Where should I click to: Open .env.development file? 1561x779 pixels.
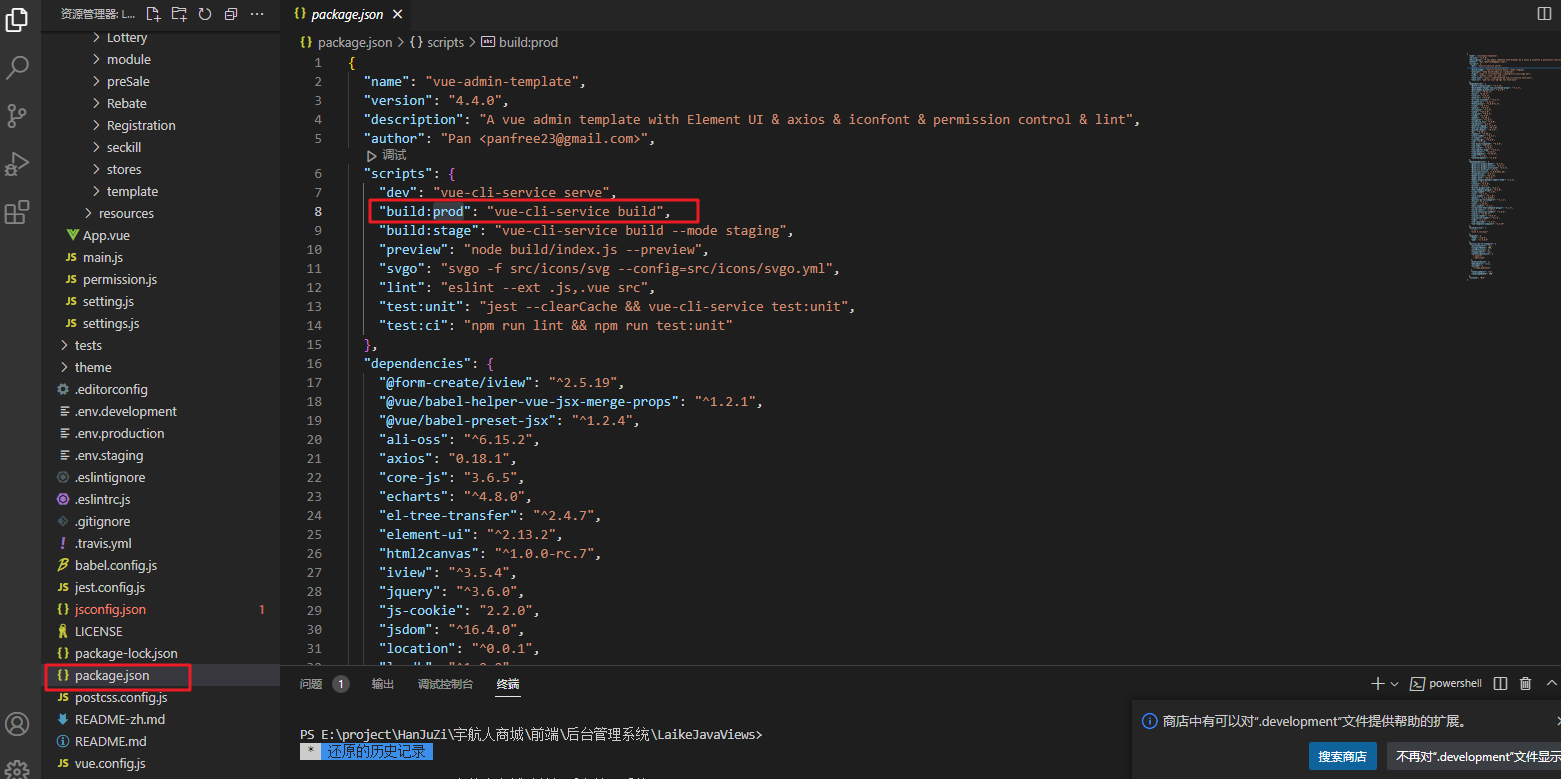click(x=125, y=411)
